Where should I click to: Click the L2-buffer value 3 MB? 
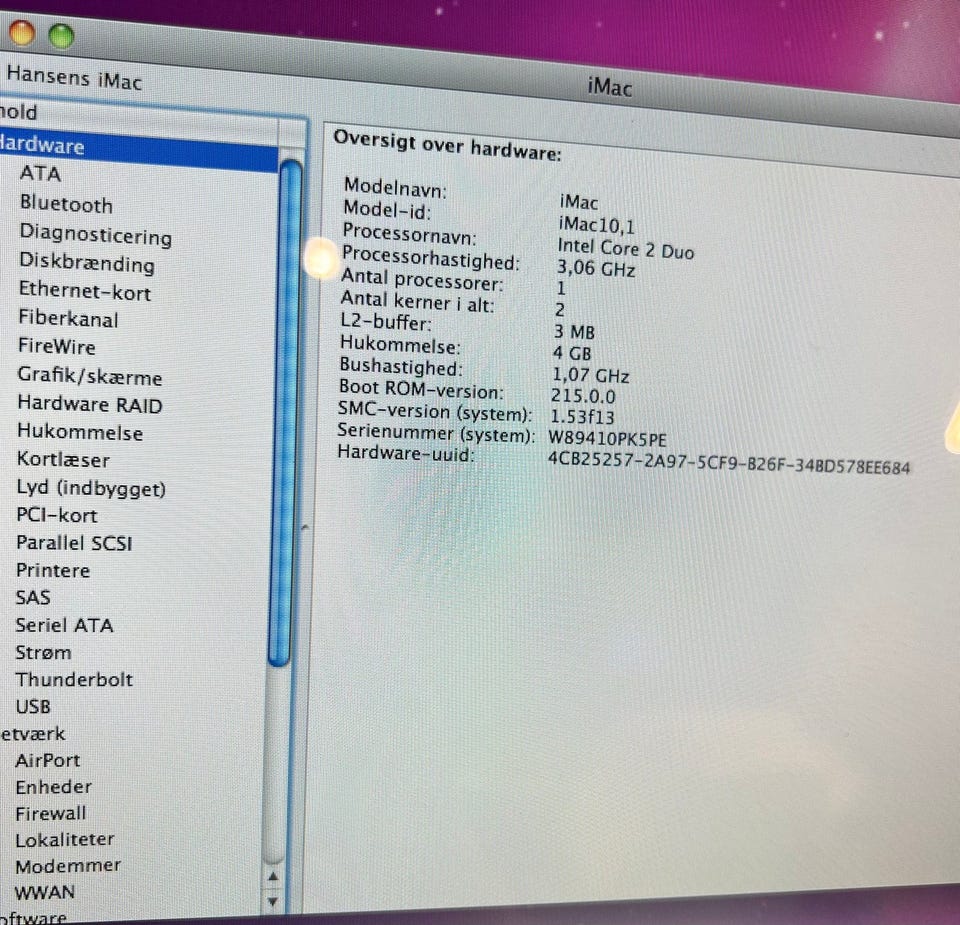(x=574, y=332)
